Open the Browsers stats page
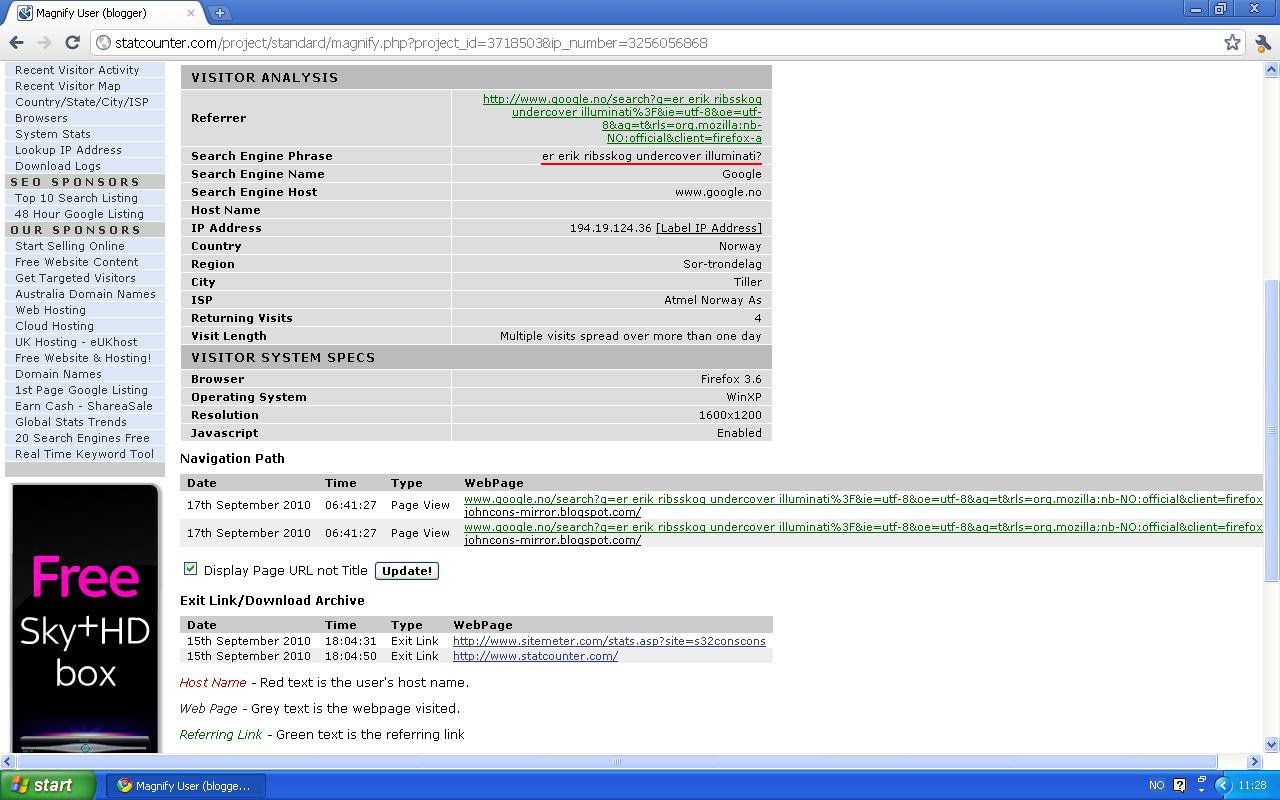The width and height of the screenshot is (1280, 800). [x=41, y=118]
